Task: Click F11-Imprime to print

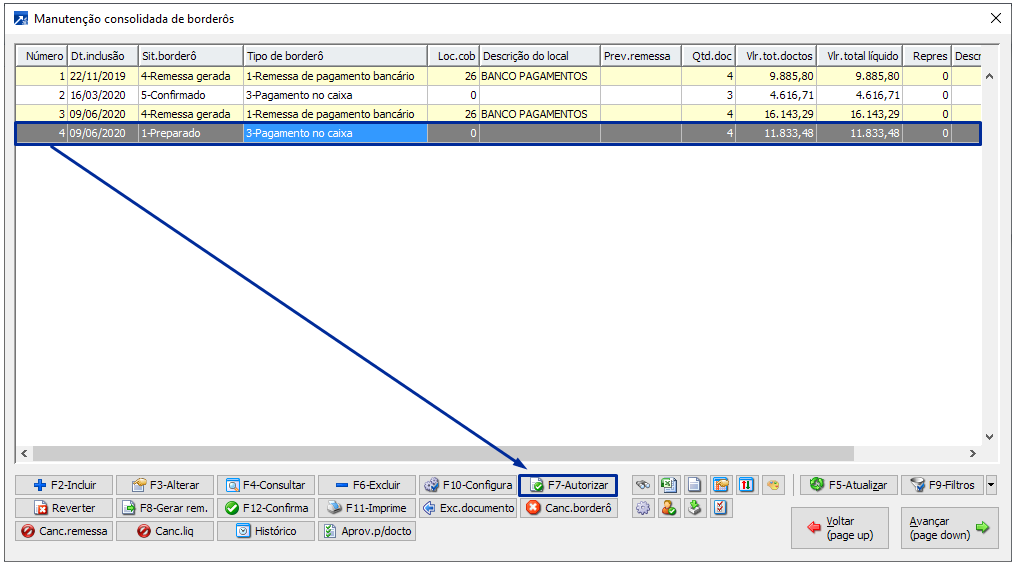Action: point(367,508)
